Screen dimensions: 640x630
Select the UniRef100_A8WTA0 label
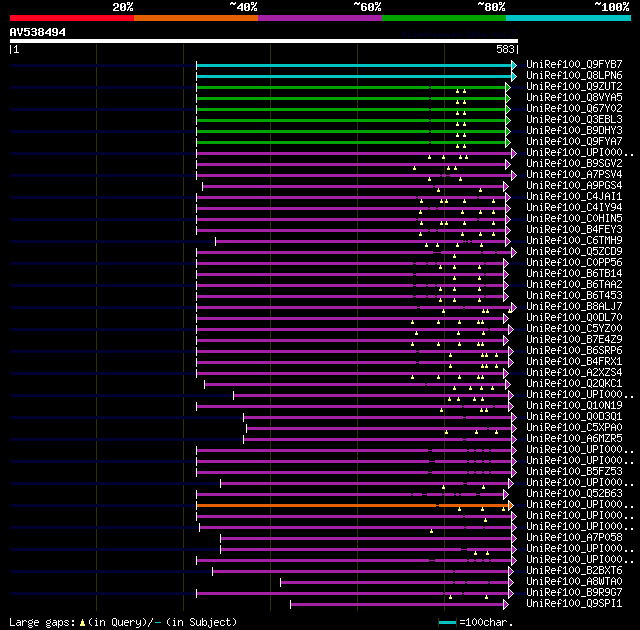pos(574,582)
